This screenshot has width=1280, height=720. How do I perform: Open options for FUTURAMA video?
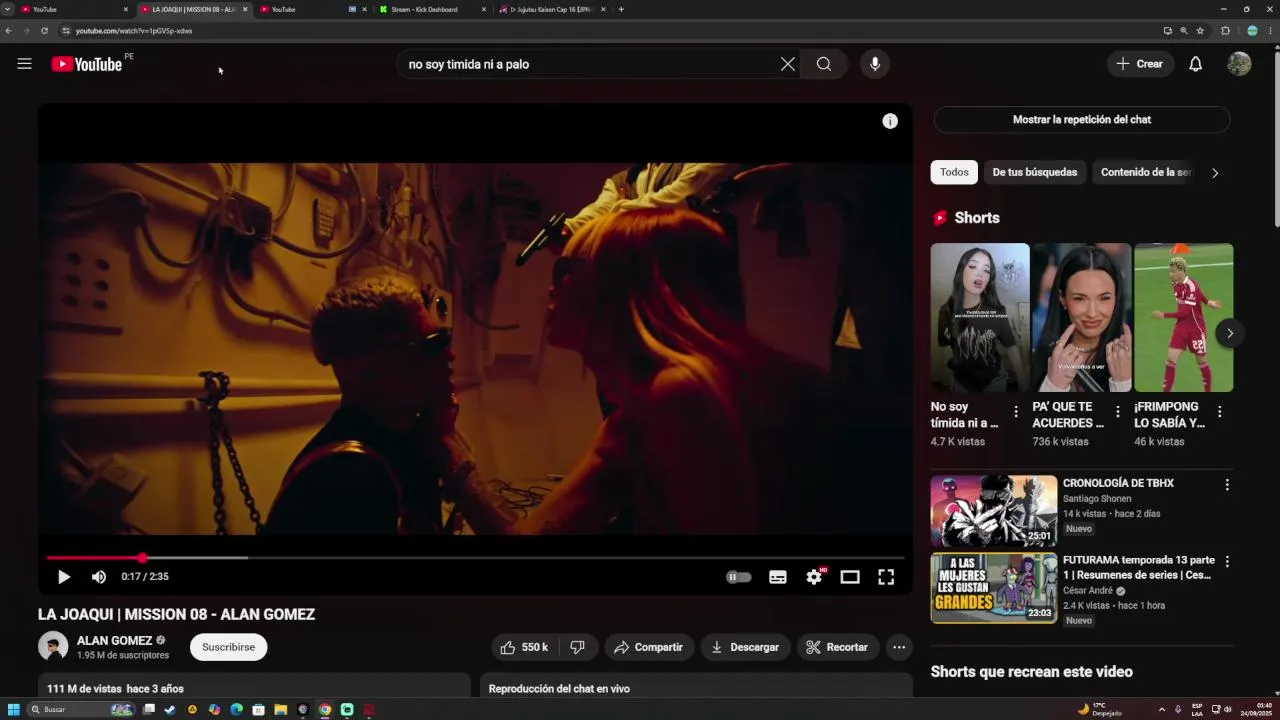coord(1227,562)
